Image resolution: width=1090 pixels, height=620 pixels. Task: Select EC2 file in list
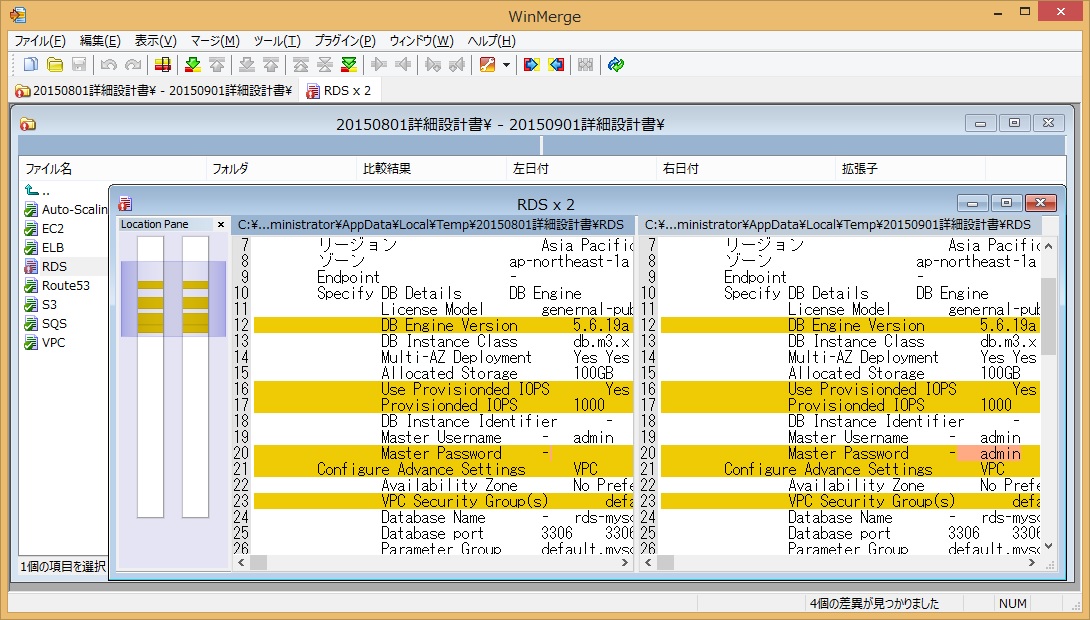pos(44,228)
